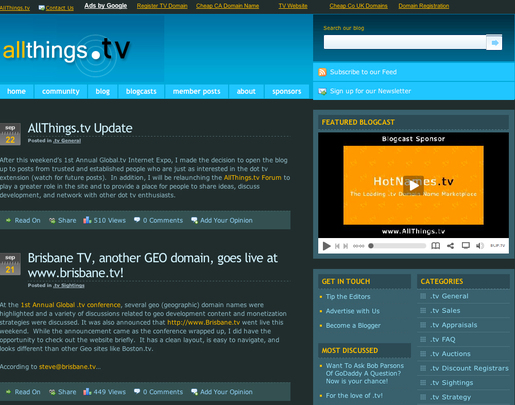Skip to next track in player
Screen dimensions: 515x405
coord(346,246)
